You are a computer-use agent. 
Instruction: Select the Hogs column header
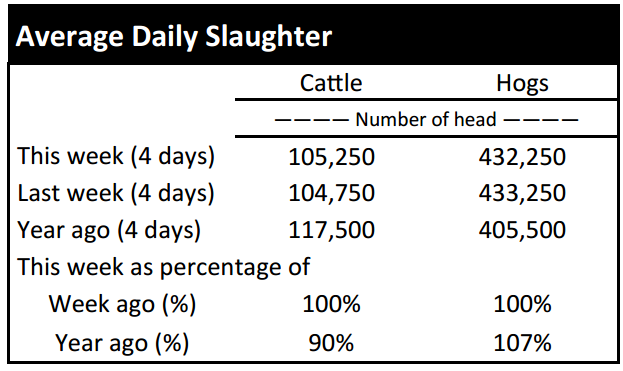(522, 84)
